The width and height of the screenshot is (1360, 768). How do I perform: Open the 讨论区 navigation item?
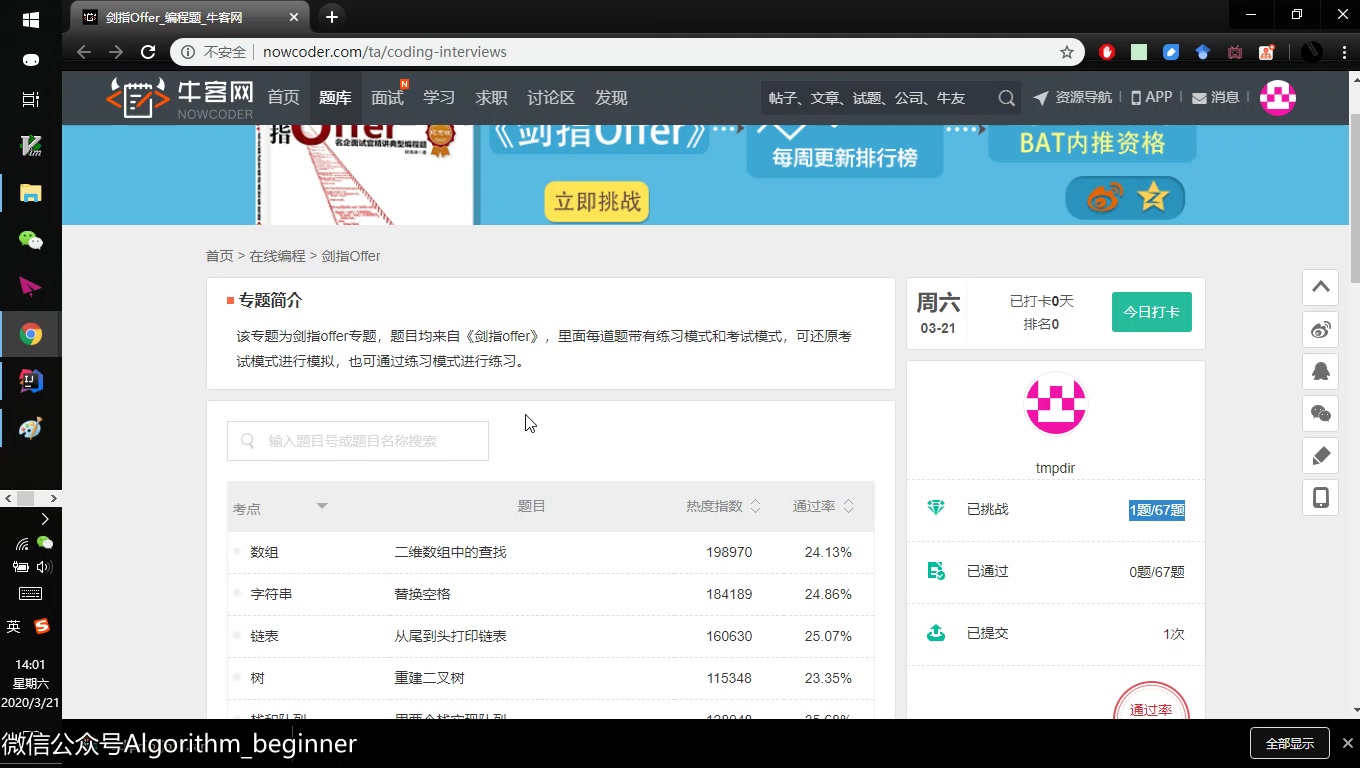(x=551, y=98)
